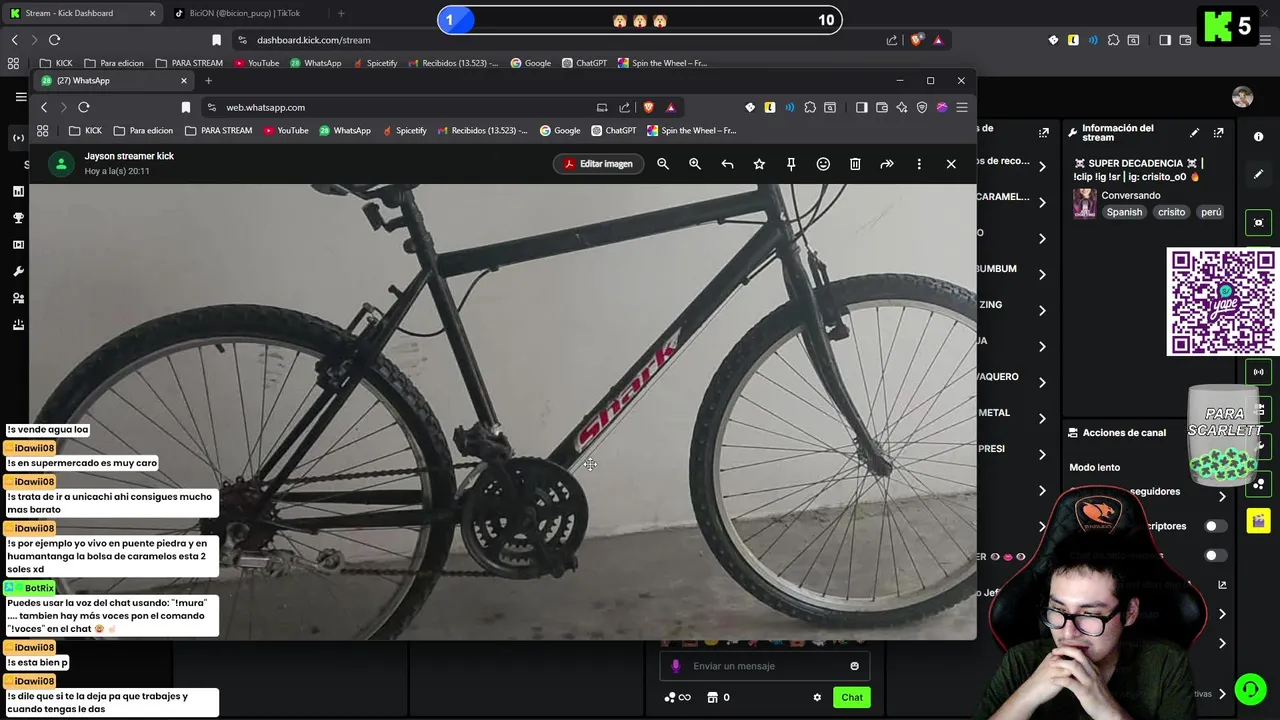This screenshot has width=1280, height=720.
Task: Open Spin the Wheel bookmark in WhatsApp window
Action: tap(692, 130)
